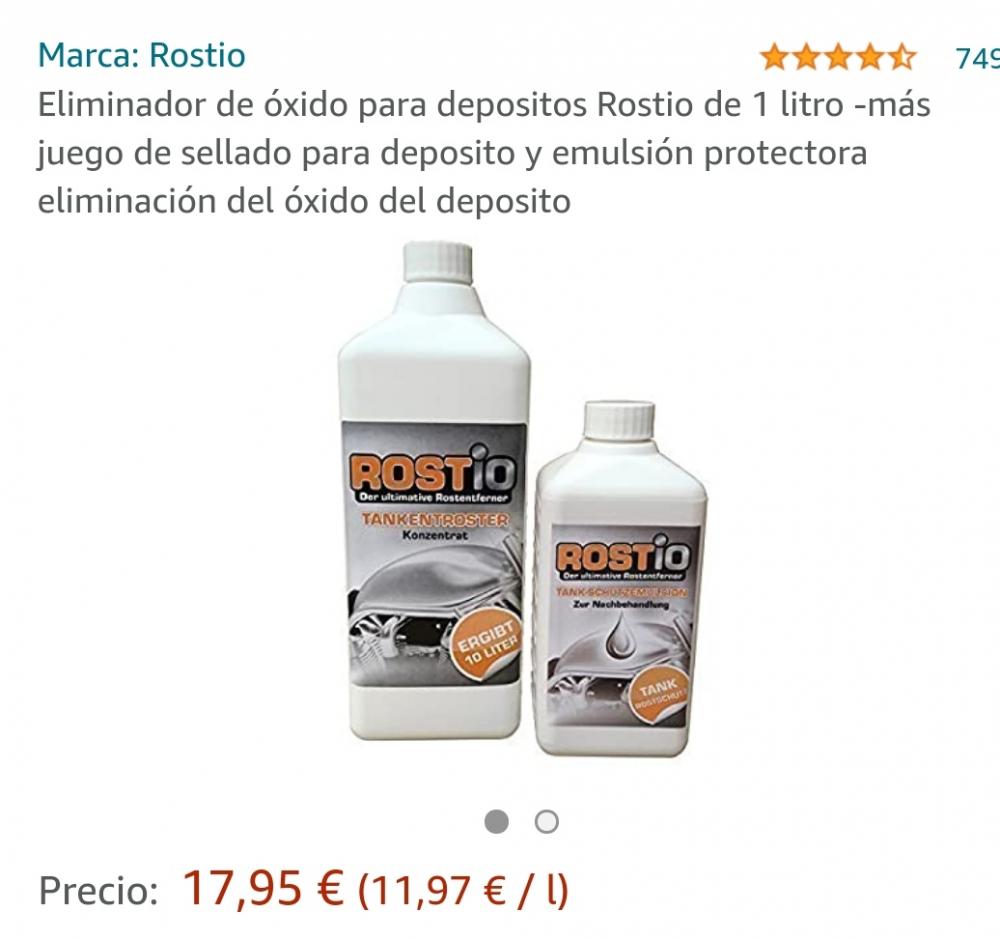
Task: Switch to the second image carousel dot
Action: click(547, 821)
